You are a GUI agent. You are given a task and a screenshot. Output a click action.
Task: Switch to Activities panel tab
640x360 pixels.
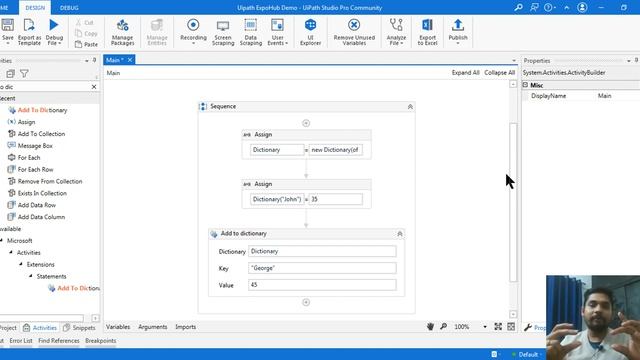[x=40, y=328]
